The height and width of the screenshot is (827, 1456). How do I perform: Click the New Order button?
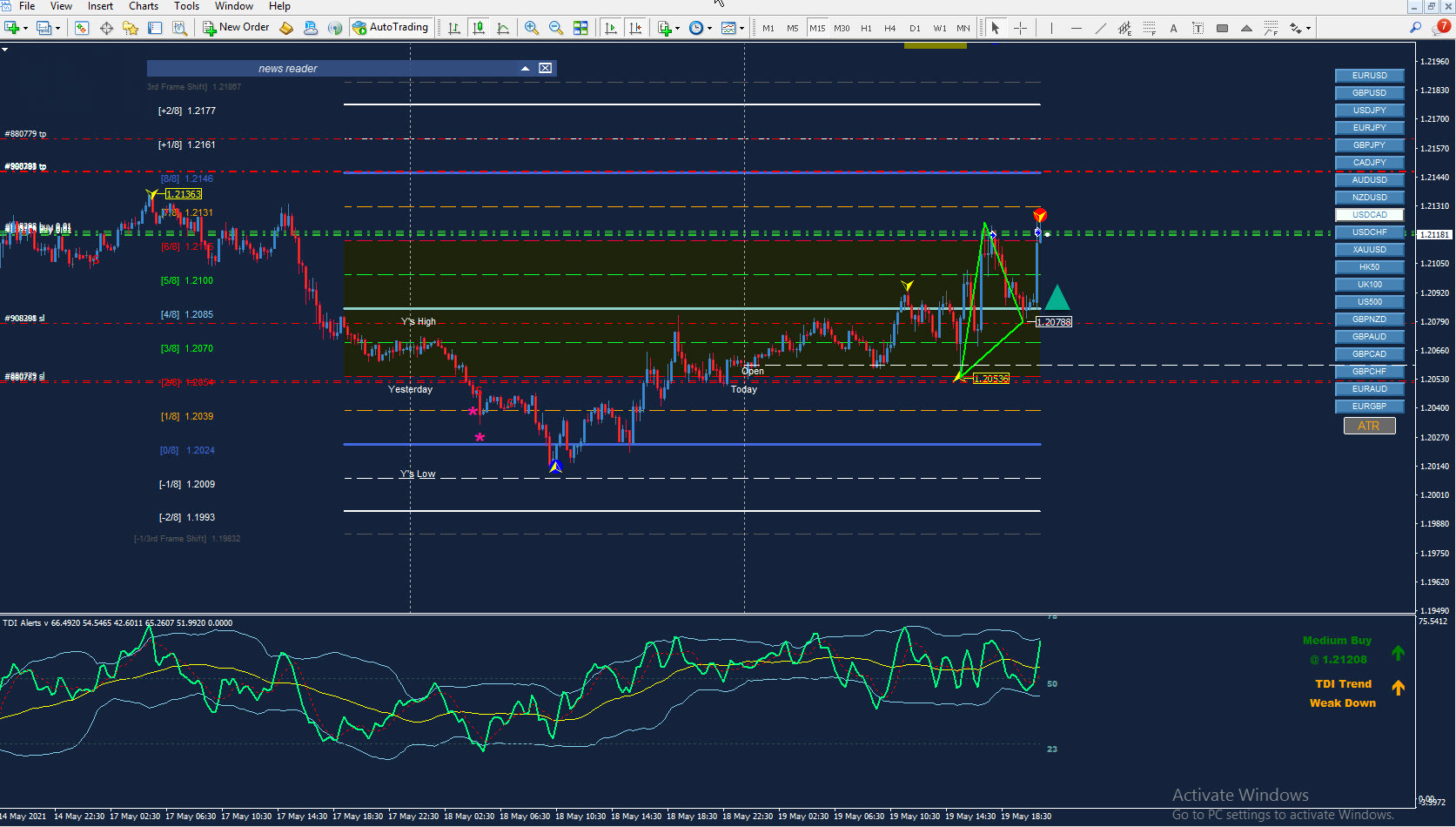[x=237, y=28]
